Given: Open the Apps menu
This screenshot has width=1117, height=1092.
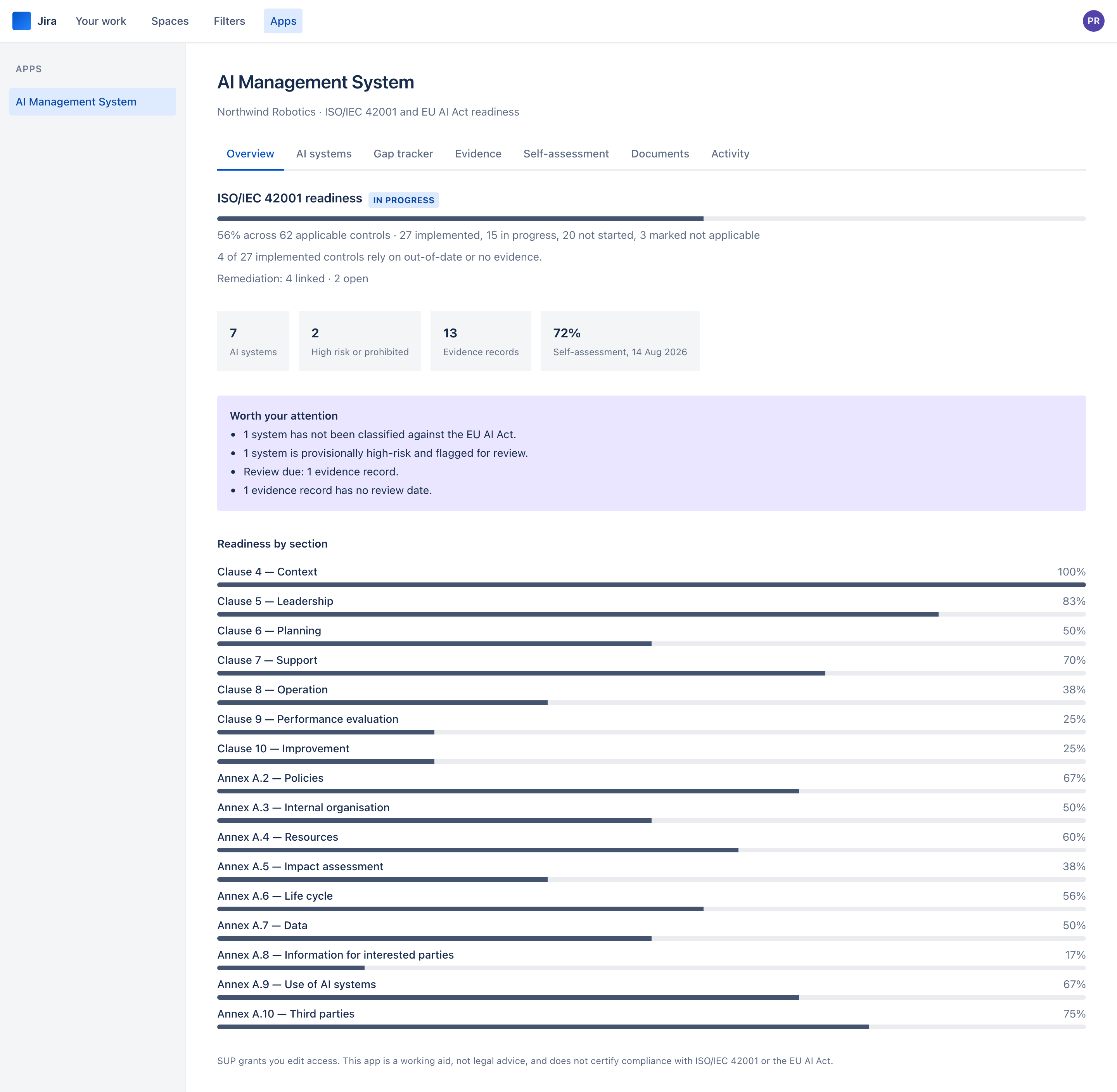Looking at the screenshot, I should coord(283,21).
